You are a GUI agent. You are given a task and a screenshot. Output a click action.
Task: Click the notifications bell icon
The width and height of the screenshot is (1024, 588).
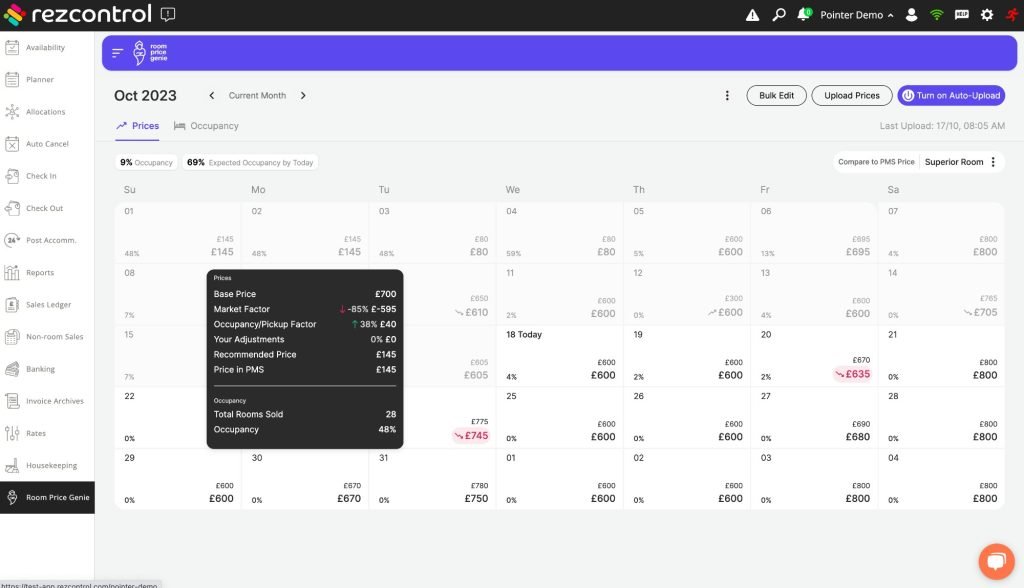[x=804, y=15]
